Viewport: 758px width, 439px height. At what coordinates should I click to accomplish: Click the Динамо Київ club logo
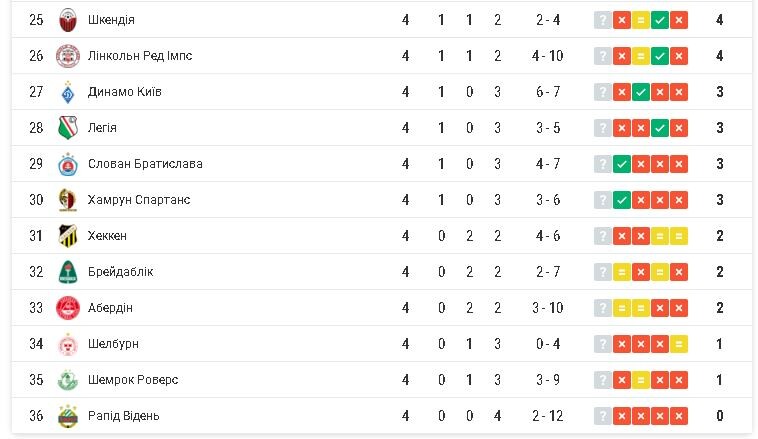(68, 92)
